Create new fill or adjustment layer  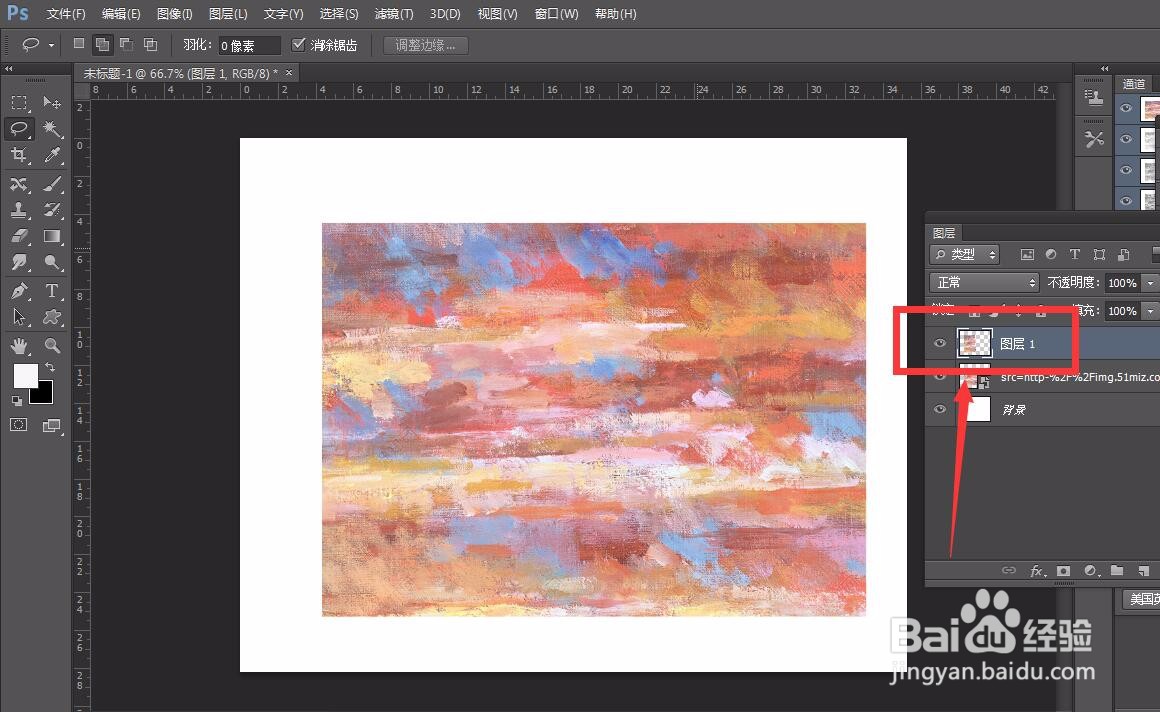click(x=1090, y=571)
